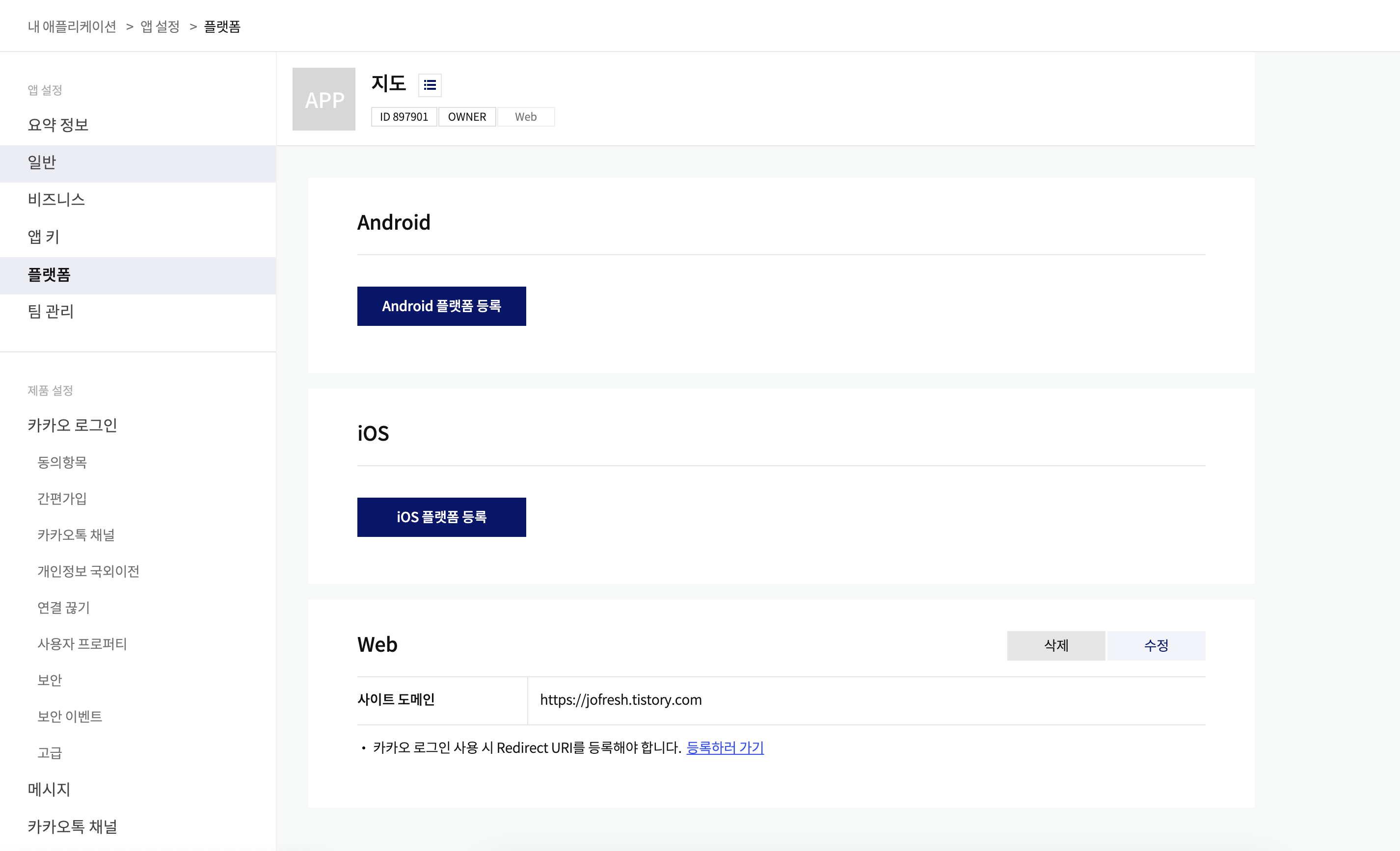Viewport: 1400px width, 851px height.
Task: Open 팀 관리 in the sidebar
Action: (x=51, y=311)
